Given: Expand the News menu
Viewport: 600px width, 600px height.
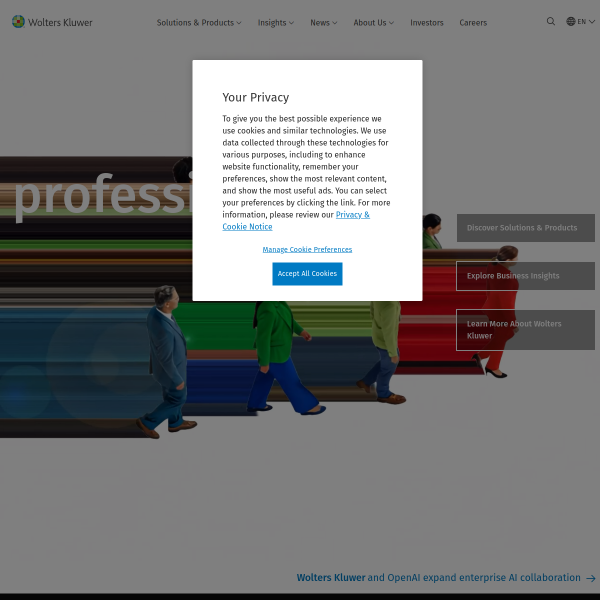Looking at the screenshot, I should [323, 23].
